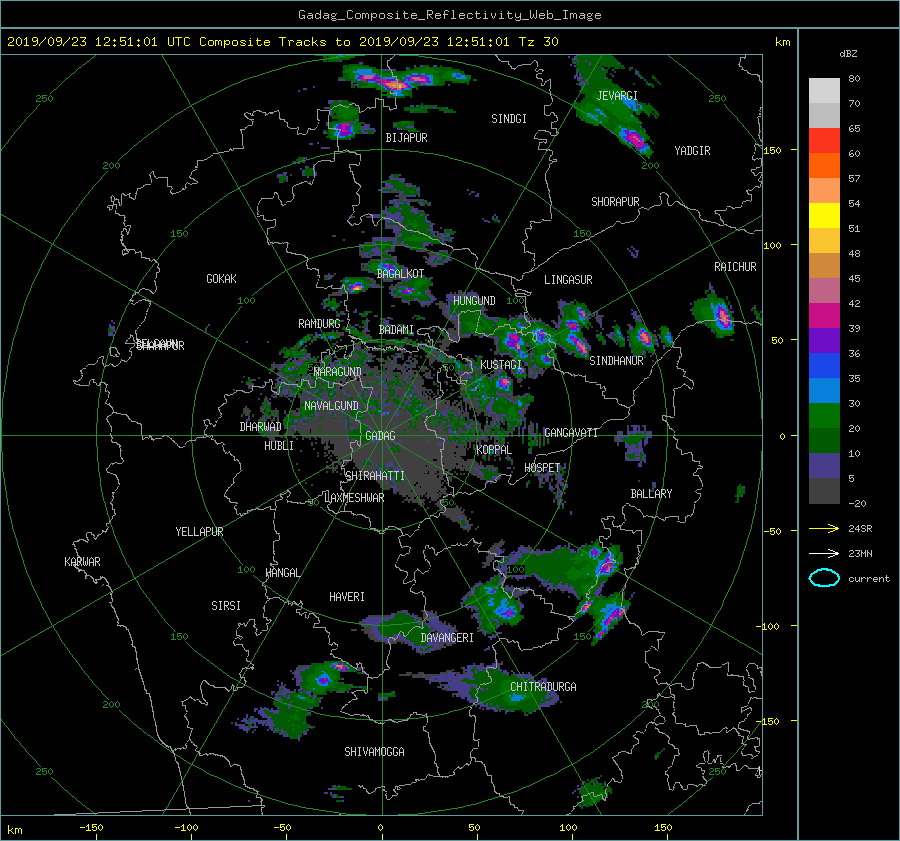Click the SINDHANUR city label
This screenshot has height=841, width=900.
[616, 361]
